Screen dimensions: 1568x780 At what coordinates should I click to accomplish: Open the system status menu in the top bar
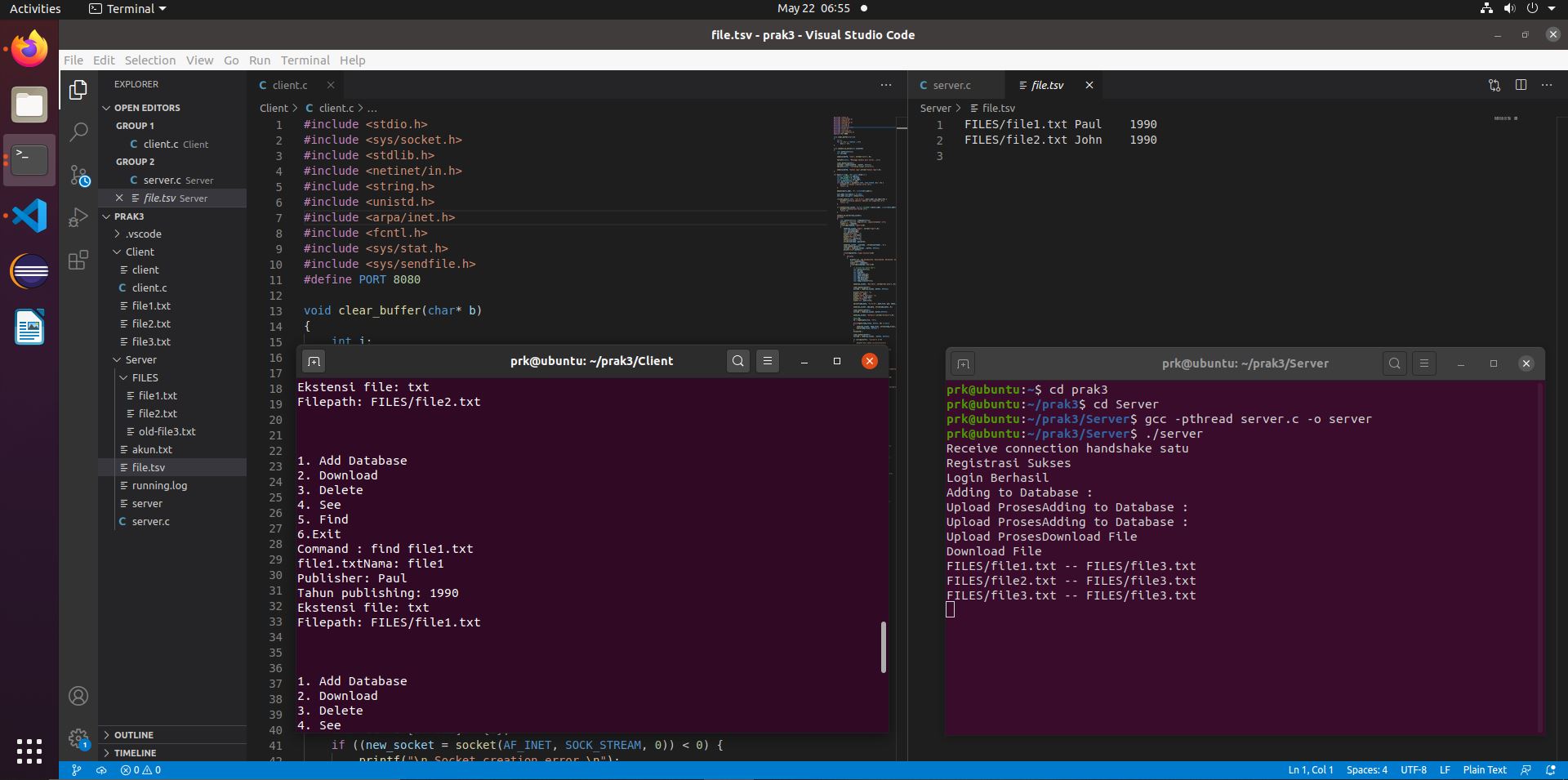tap(1520, 9)
